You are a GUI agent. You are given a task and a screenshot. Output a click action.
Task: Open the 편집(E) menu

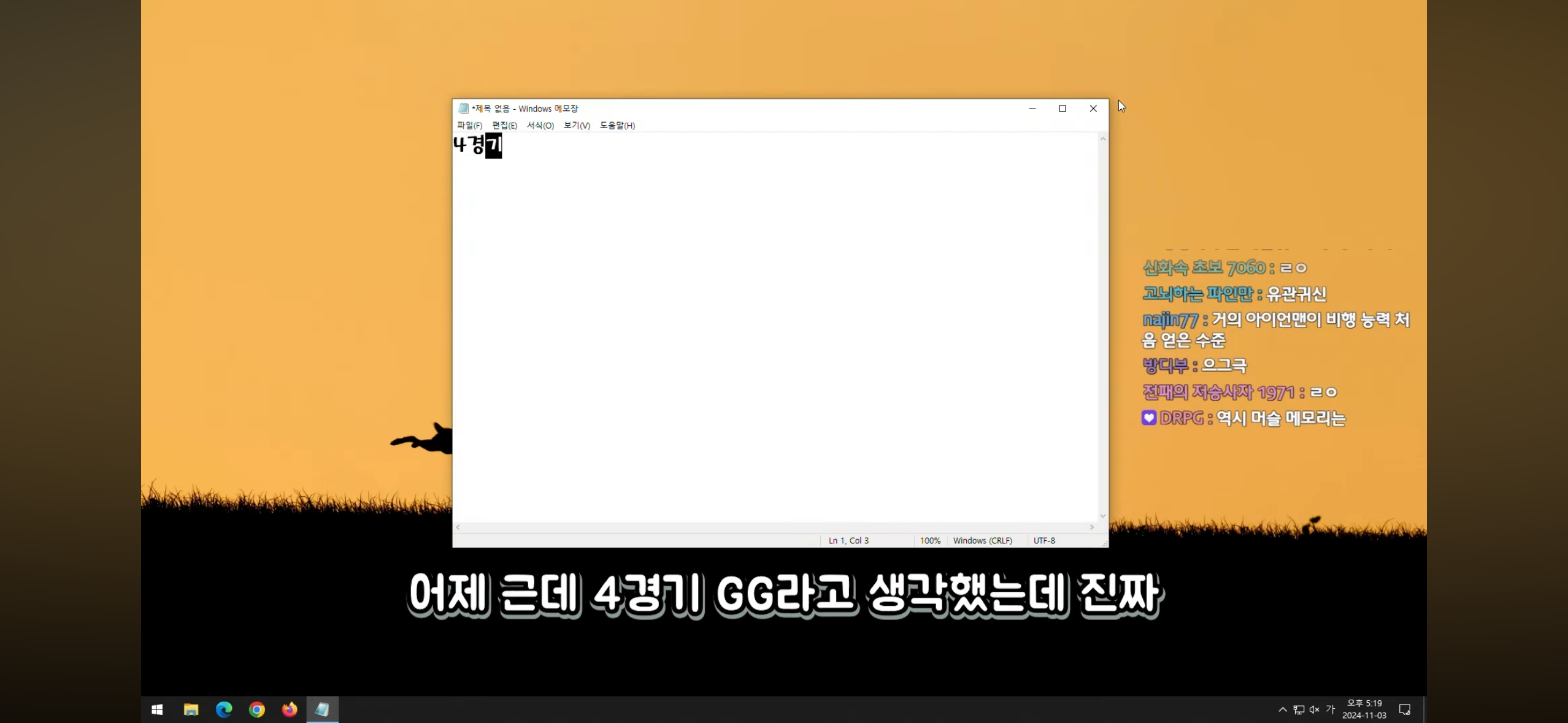pyautogui.click(x=504, y=125)
